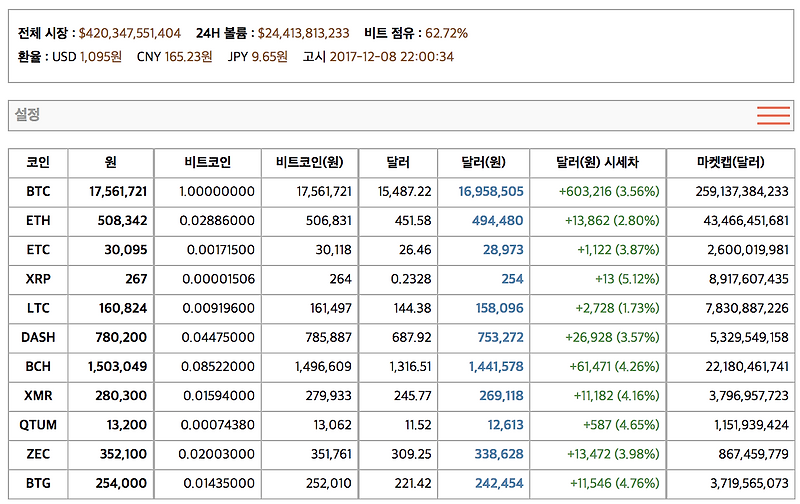Screen dimensions: 800x504
Task: Click LTC bitcoin-won value 161,497
Action: (331, 308)
